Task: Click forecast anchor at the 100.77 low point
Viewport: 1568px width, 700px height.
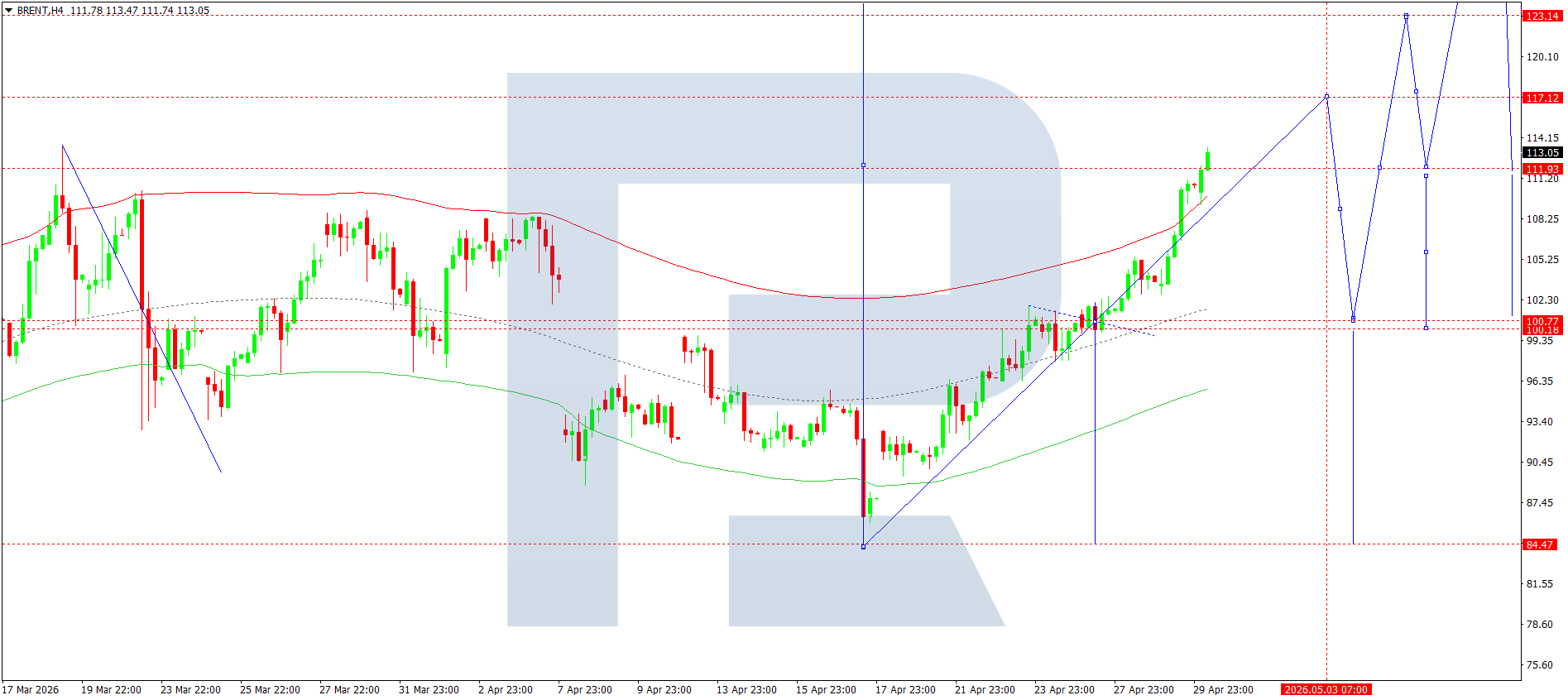Action: (1353, 319)
